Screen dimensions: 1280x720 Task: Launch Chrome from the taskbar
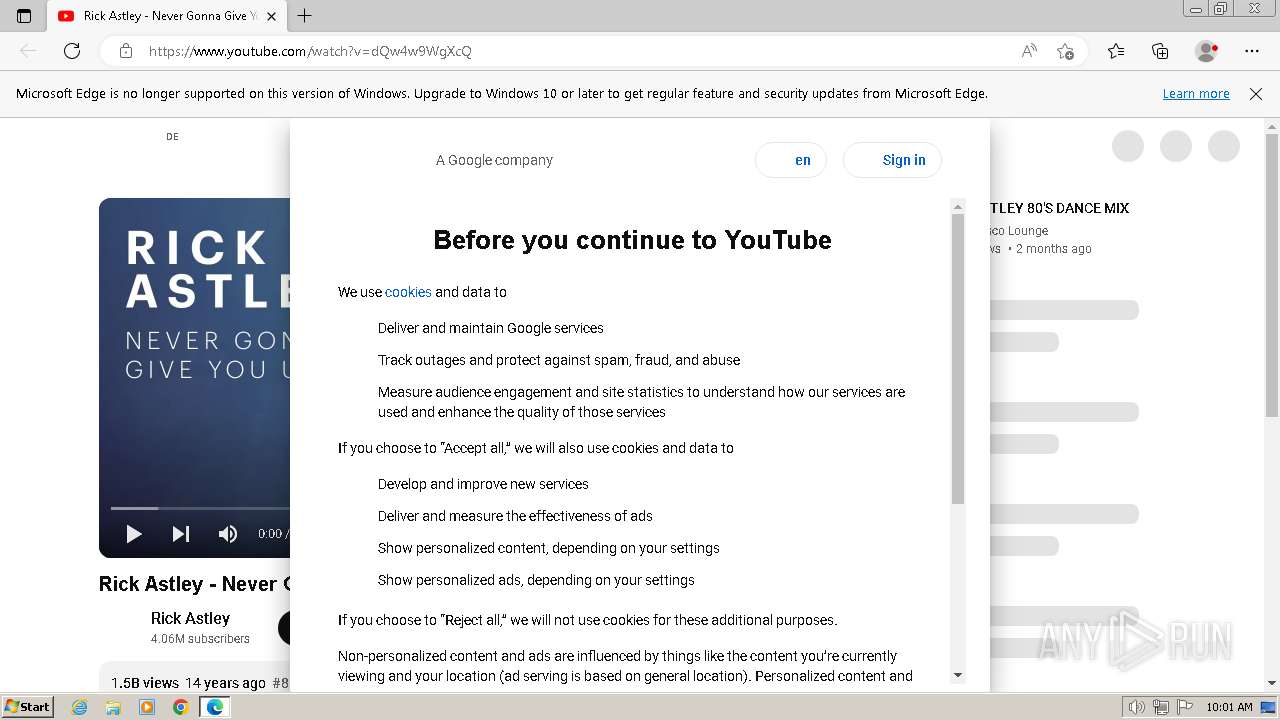pyautogui.click(x=180, y=707)
